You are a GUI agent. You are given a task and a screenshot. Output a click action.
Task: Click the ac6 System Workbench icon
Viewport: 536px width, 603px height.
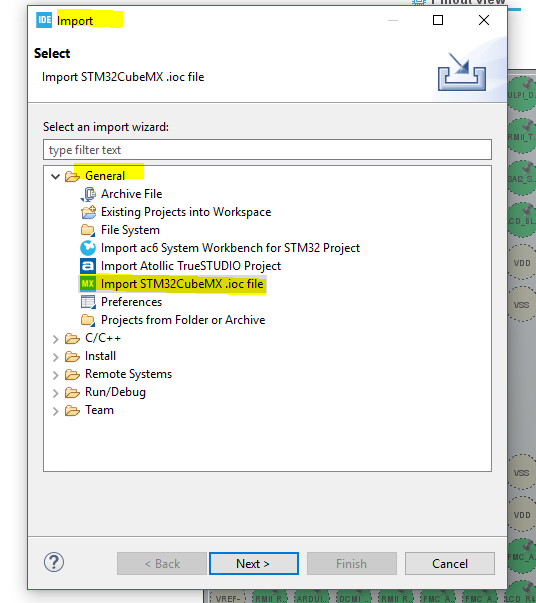[88, 248]
